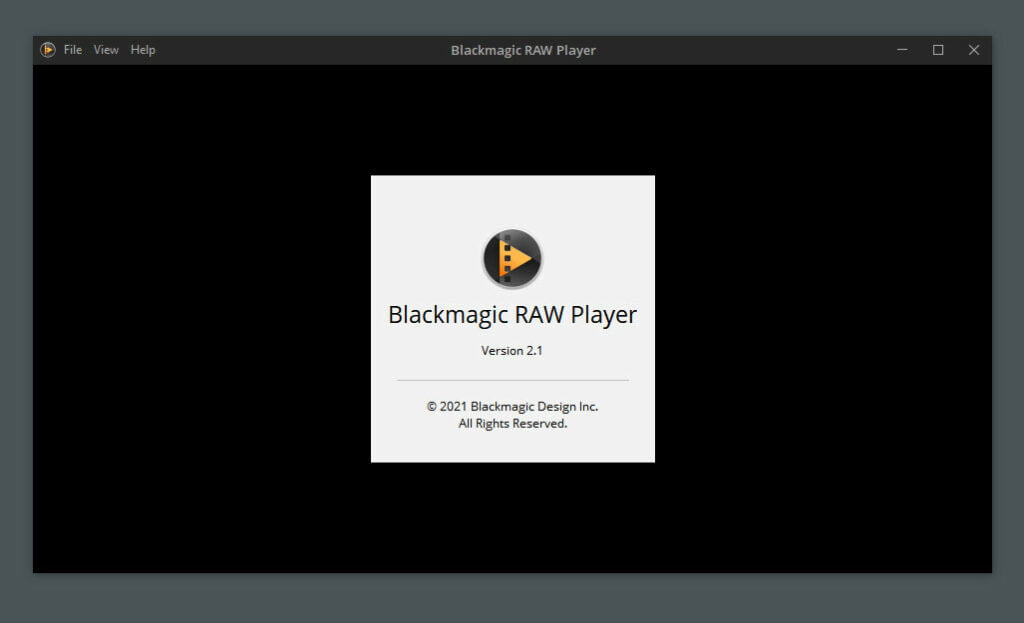Click the Blackmagic RAW Player splash title
Screen dimensions: 1024x623
(512, 314)
